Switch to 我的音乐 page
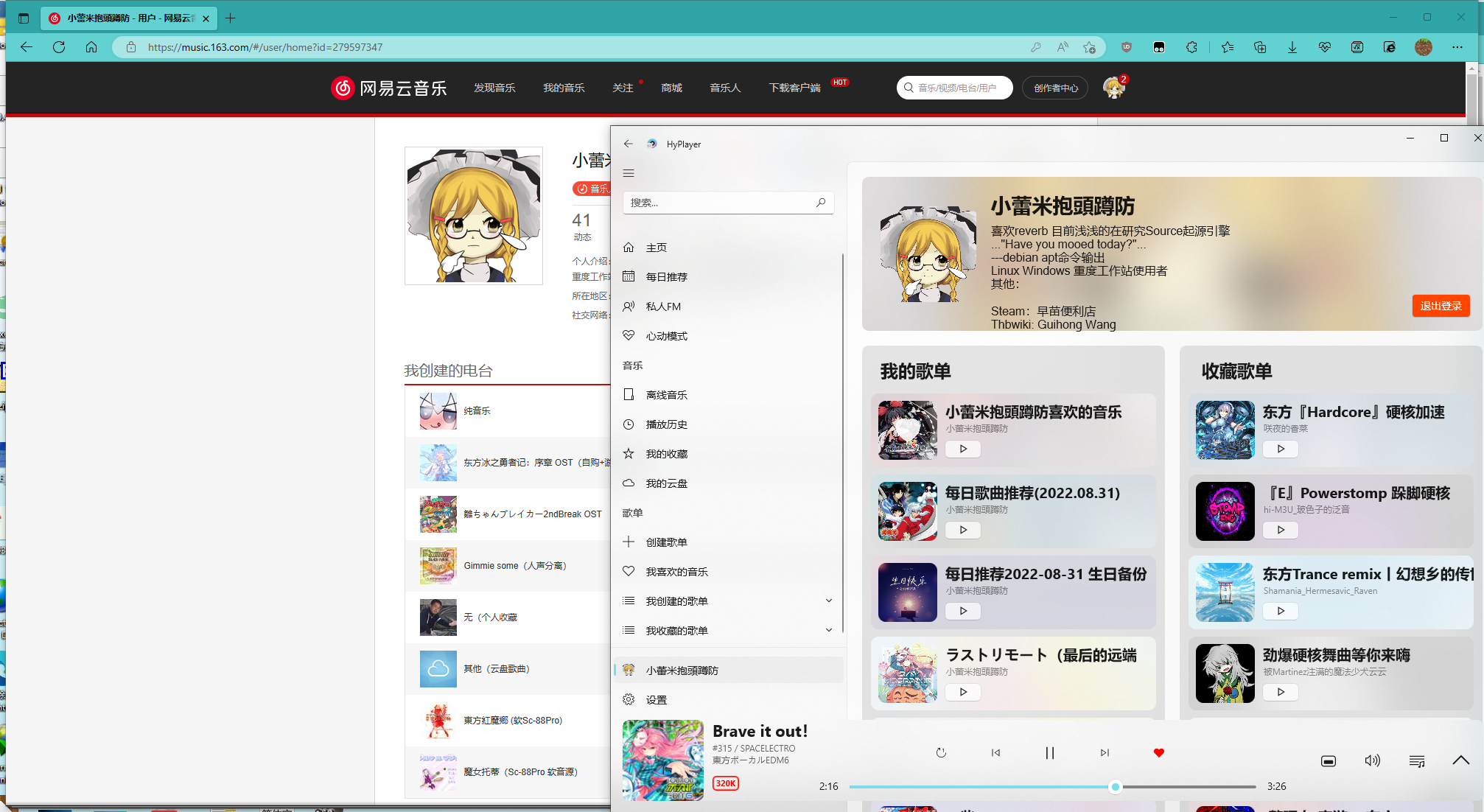This screenshot has width=1484, height=812. 564,88
